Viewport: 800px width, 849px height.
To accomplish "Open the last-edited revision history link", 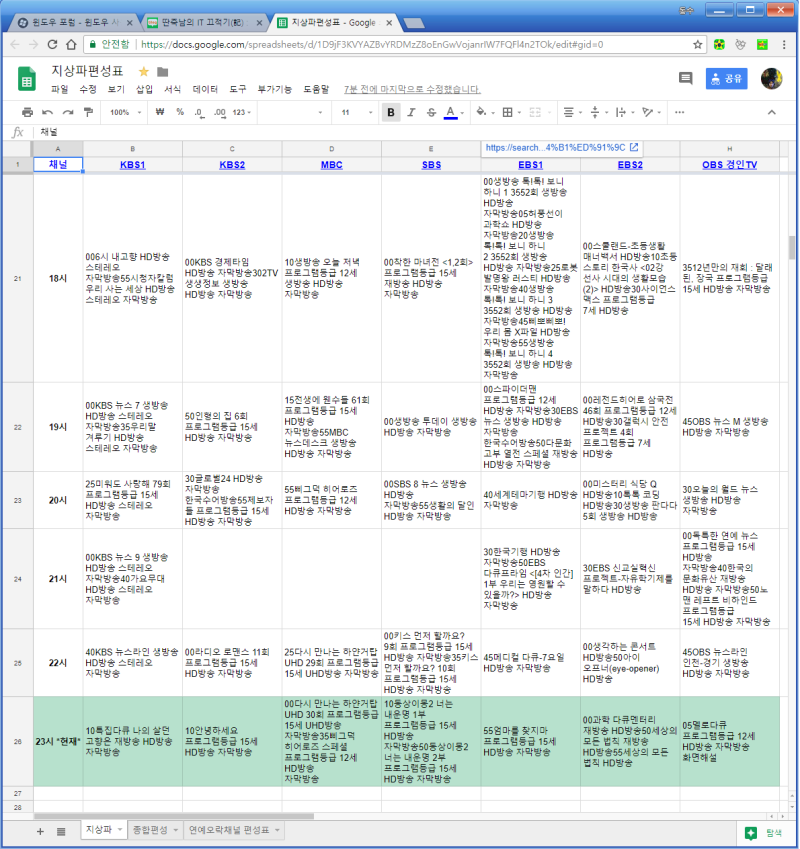I will pyautogui.click(x=412, y=89).
